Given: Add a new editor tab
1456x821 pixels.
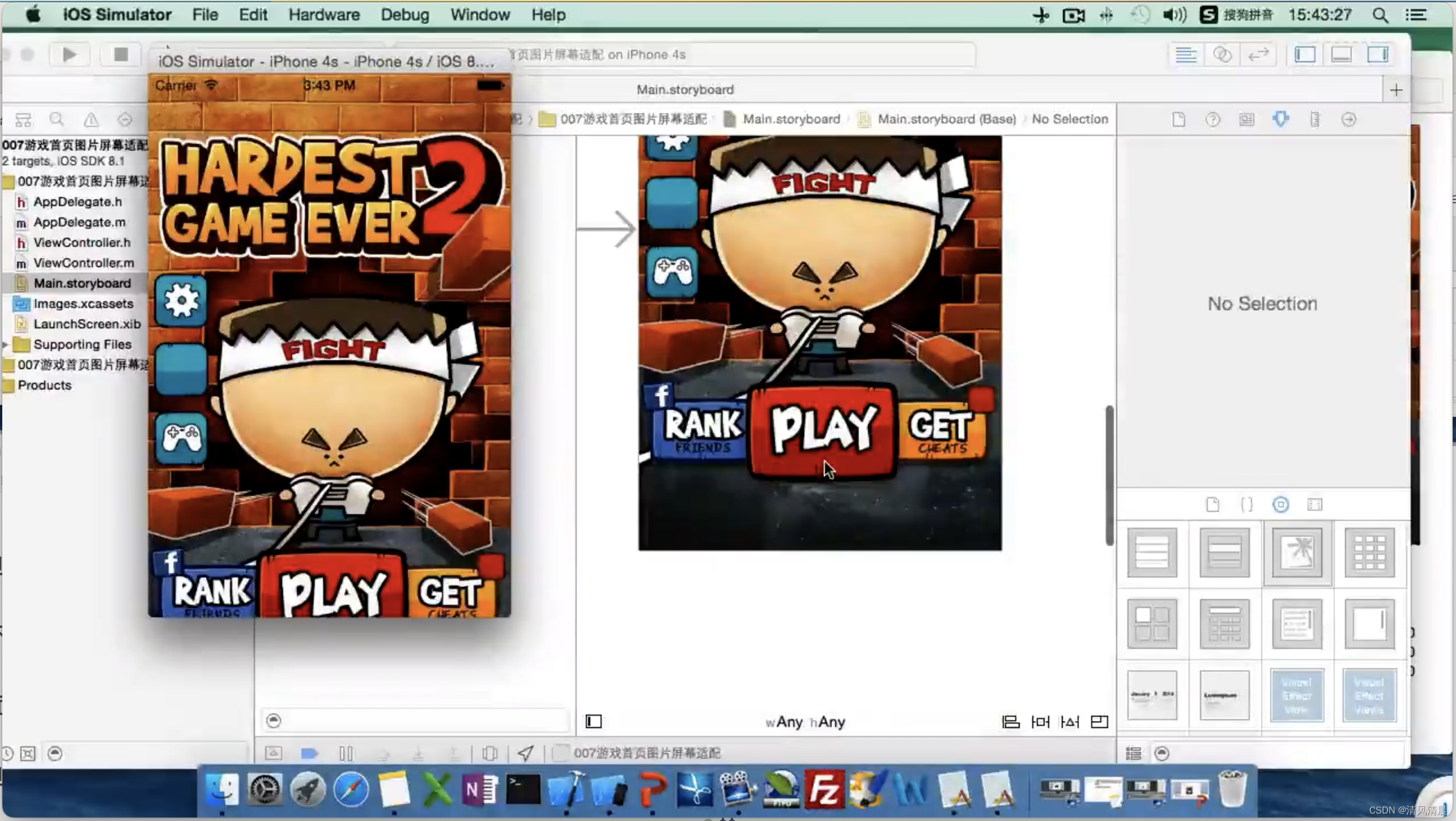Looking at the screenshot, I should coord(1396,90).
